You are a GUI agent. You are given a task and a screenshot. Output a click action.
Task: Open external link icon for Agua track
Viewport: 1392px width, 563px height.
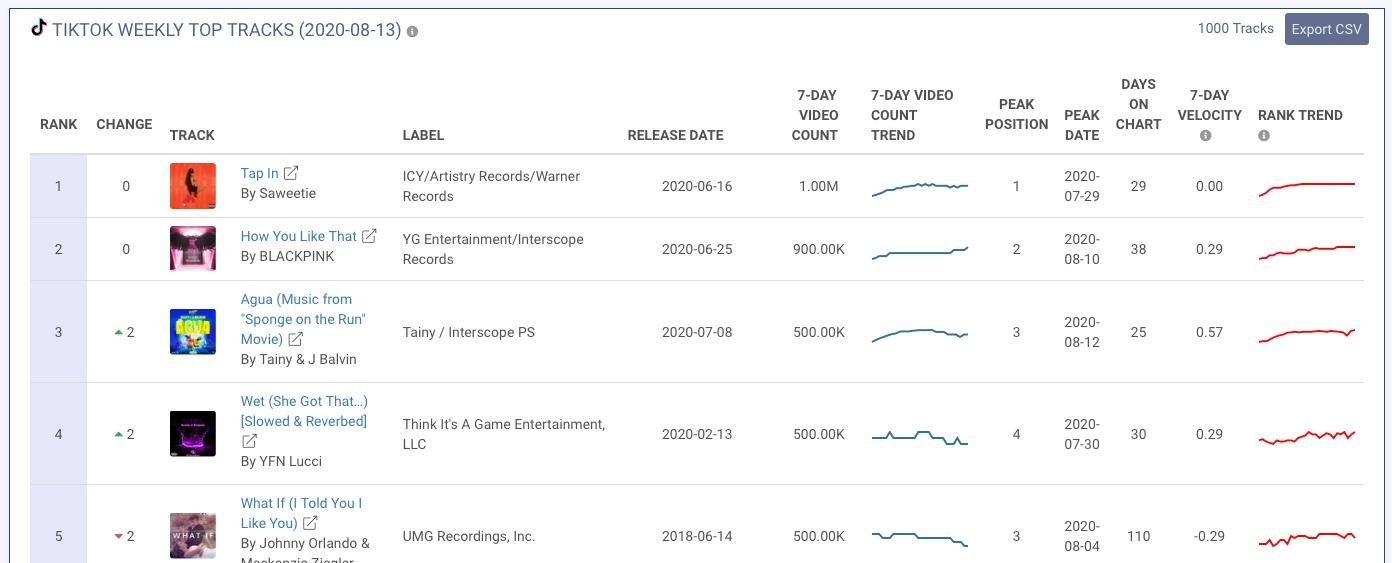coord(296,339)
